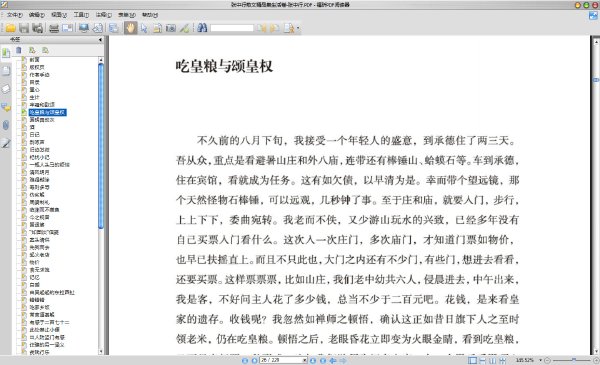Viewport: 600px width, 365px height.
Task: Find next search result icon
Action: click(x=274, y=28)
